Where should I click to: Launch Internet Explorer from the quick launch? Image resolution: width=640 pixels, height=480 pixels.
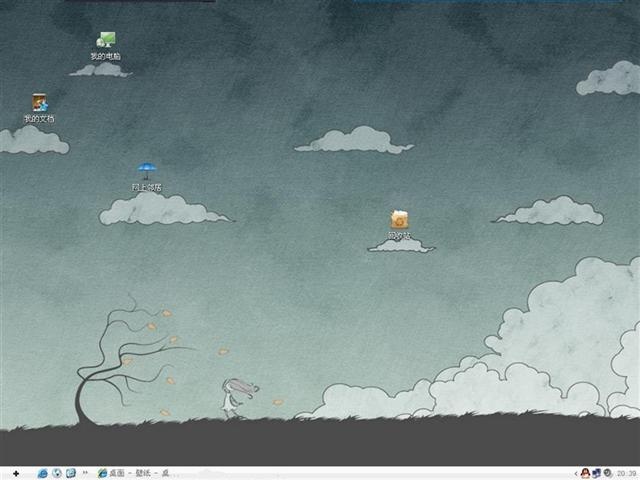tap(42, 473)
